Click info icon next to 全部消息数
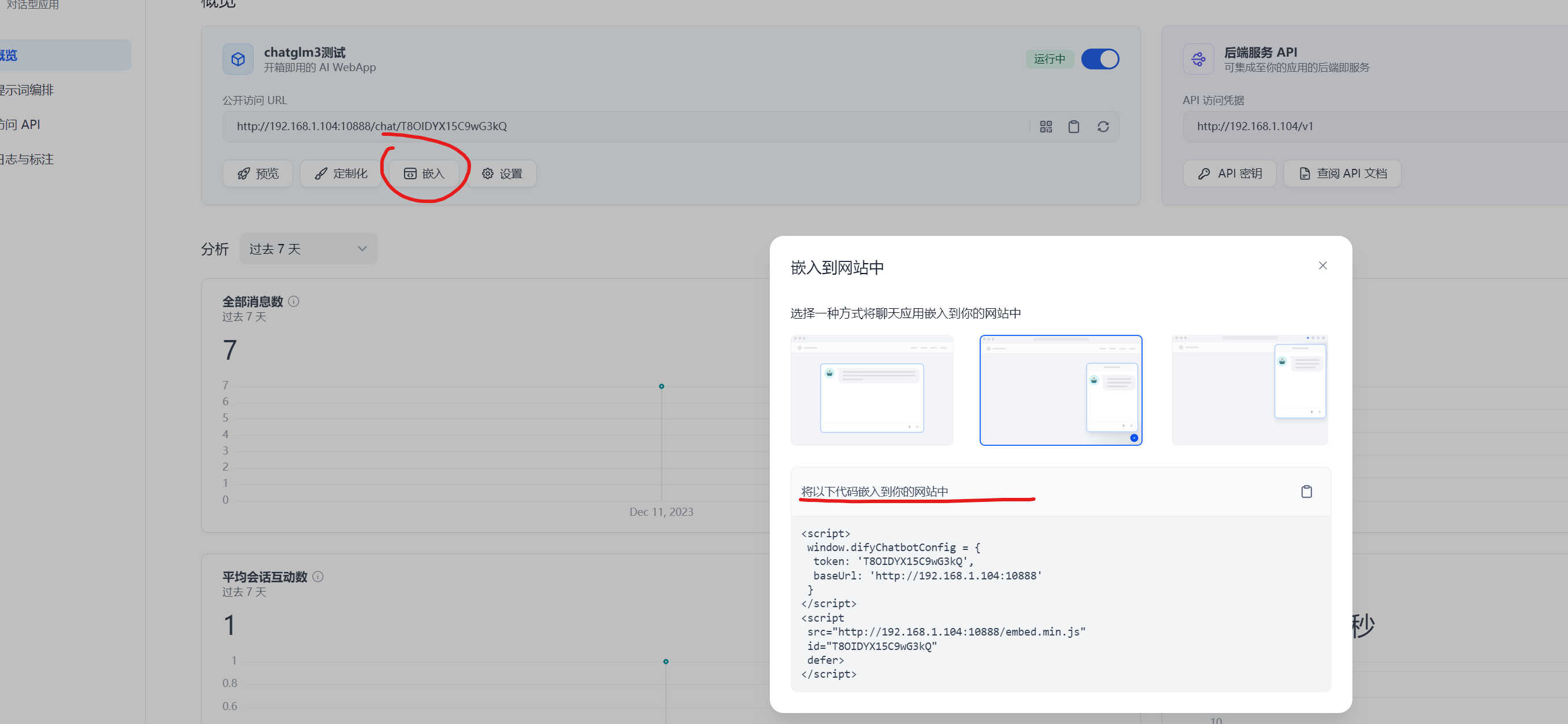Image resolution: width=1568 pixels, height=724 pixels. (x=294, y=301)
